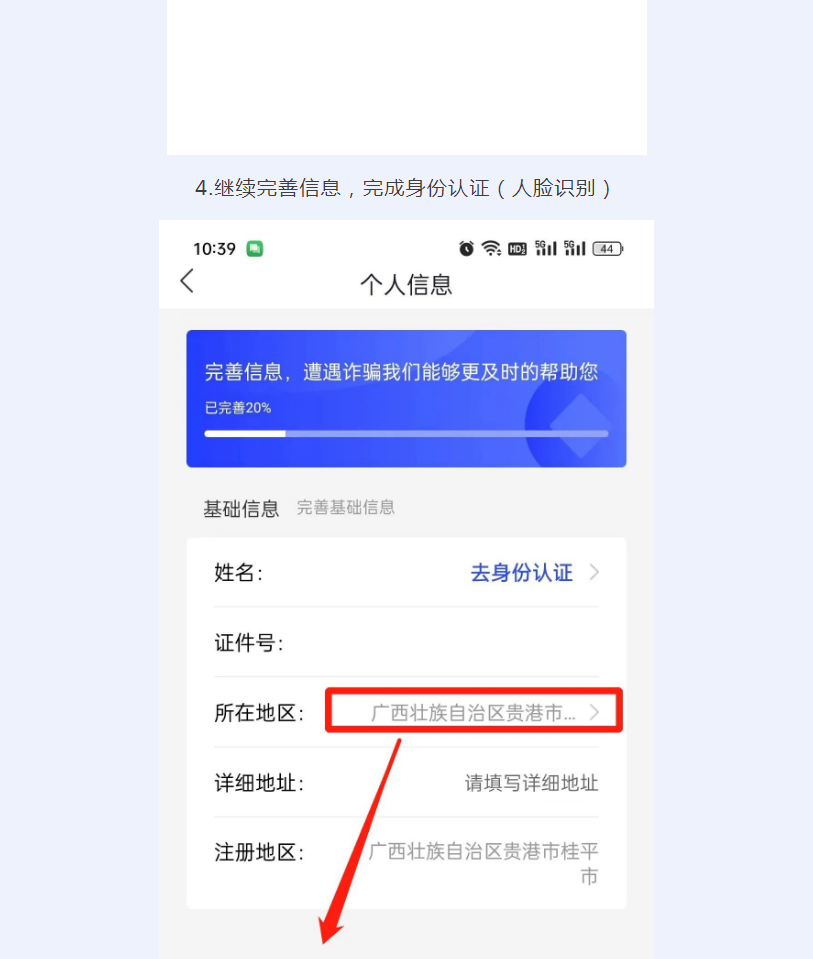The image size is (813, 959).
Task: Tap 完善基础信息 subtitle text
Action: pyautogui.click(x=346, y=508)
